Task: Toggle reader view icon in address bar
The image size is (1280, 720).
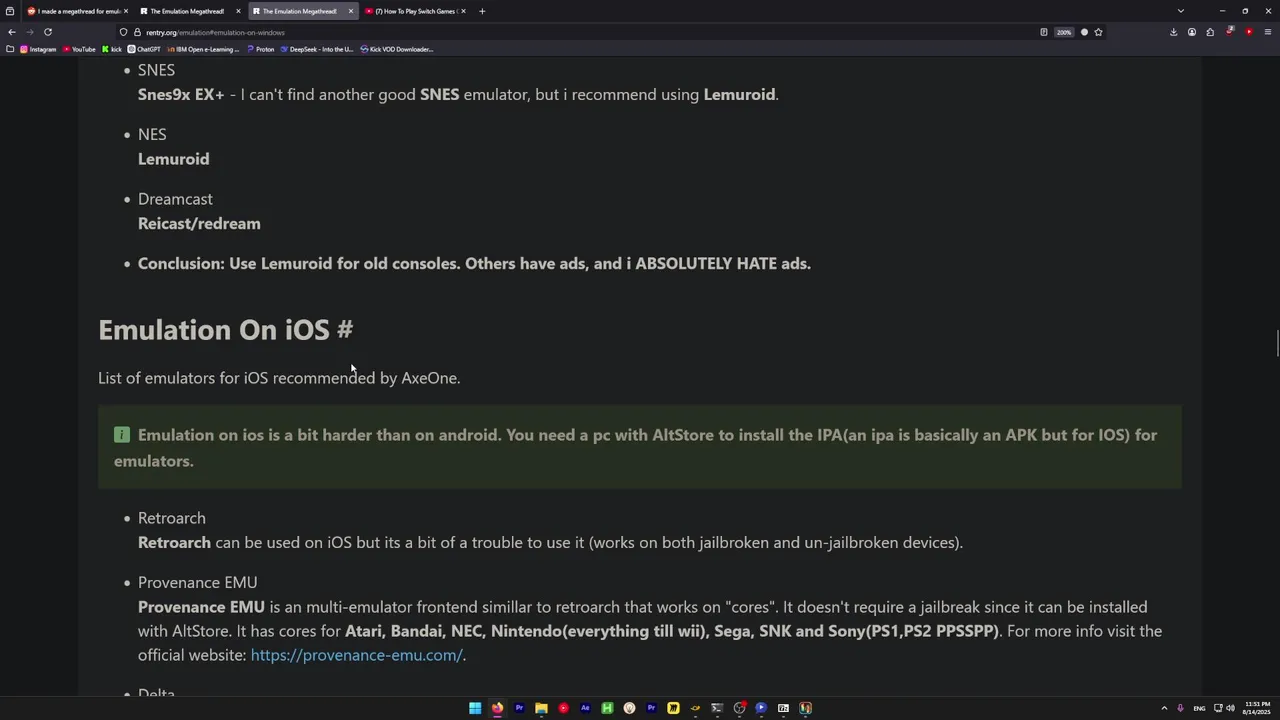Action: [1043, 32]
